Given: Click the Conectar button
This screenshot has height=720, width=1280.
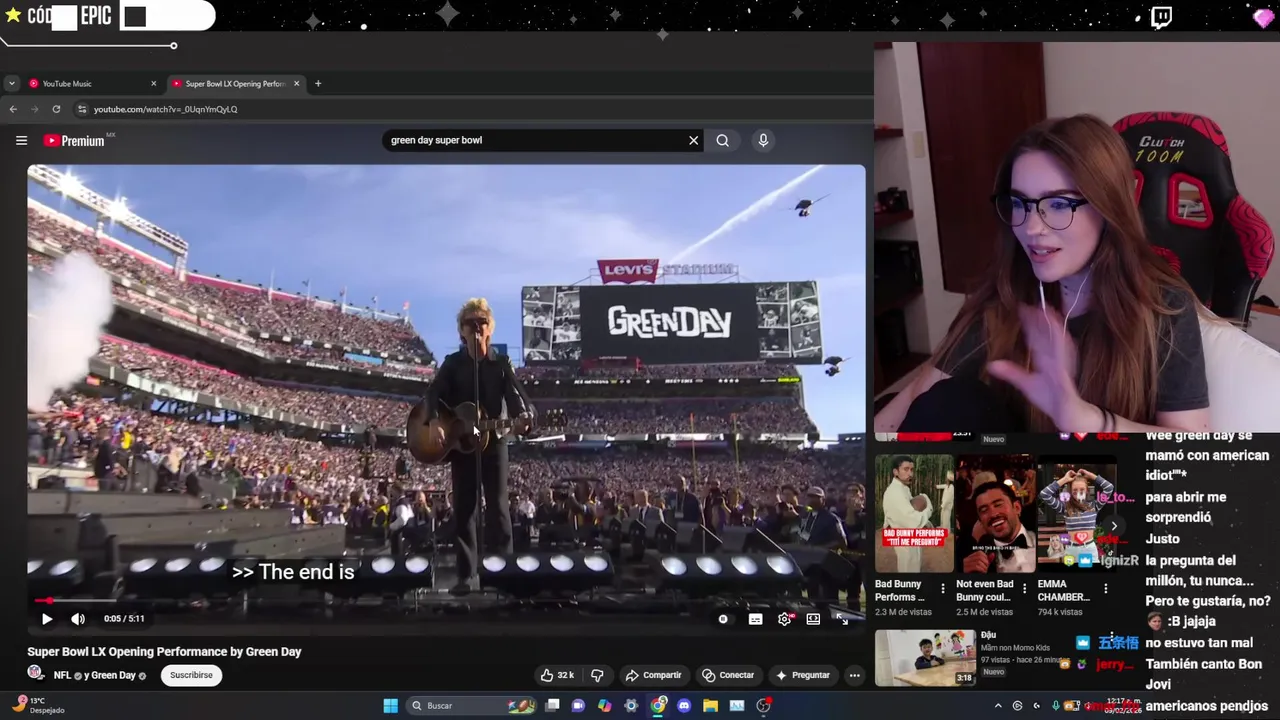Looking at the screenshot, I should (x=728, y=675).
